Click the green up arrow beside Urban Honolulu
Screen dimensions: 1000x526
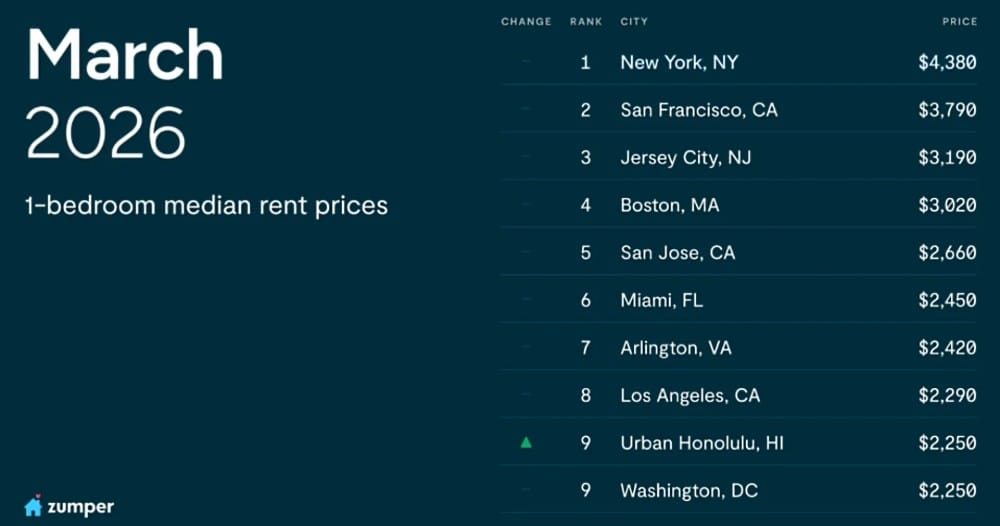526,442
